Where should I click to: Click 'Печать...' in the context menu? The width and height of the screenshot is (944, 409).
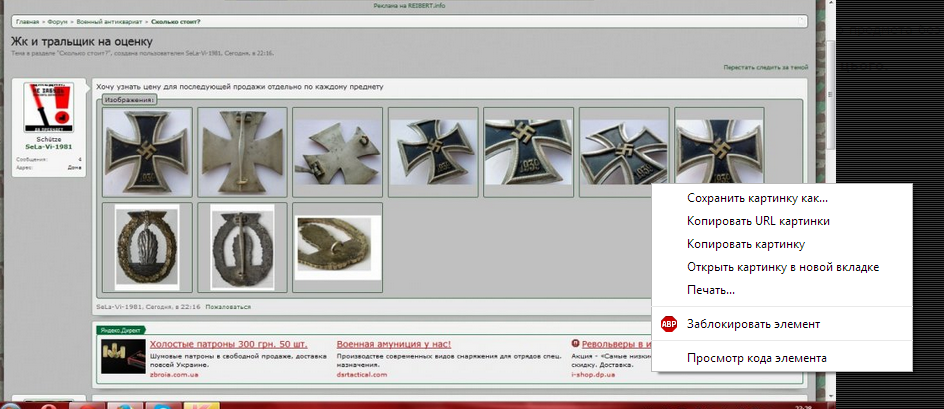coord(710,290)
